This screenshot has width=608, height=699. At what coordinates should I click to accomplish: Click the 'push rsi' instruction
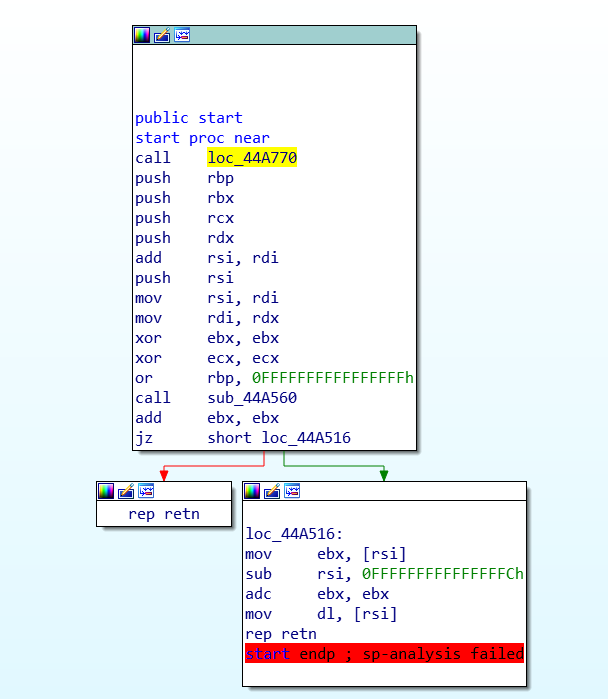[185, 278]
